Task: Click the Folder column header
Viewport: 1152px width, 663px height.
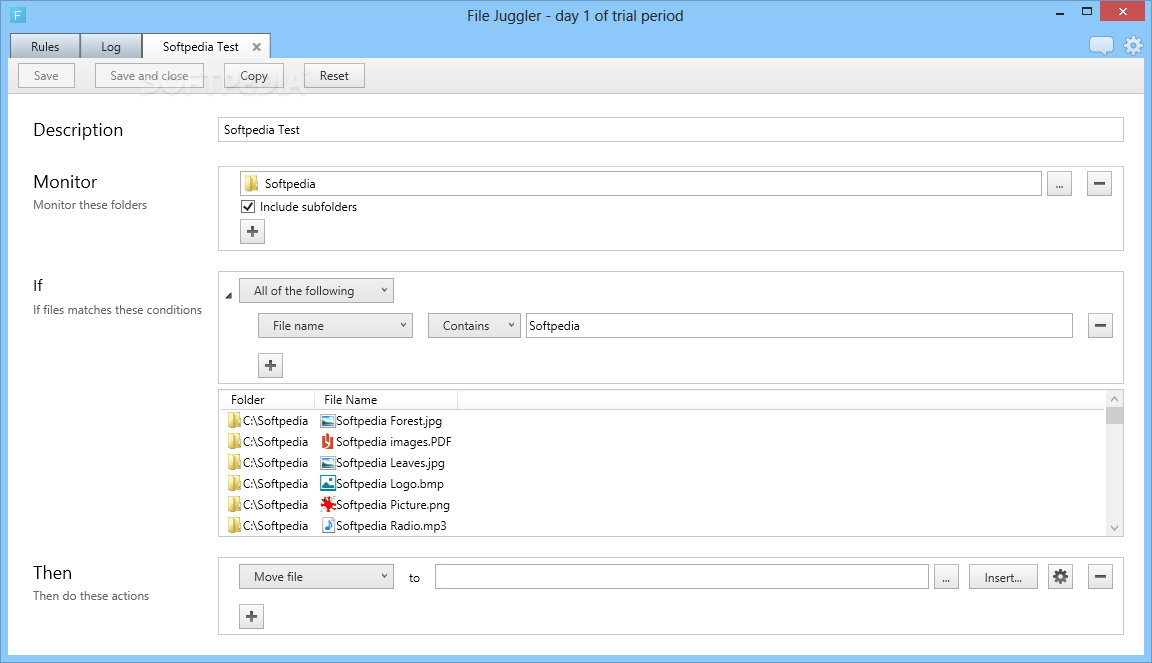Action: coord(267,400)
